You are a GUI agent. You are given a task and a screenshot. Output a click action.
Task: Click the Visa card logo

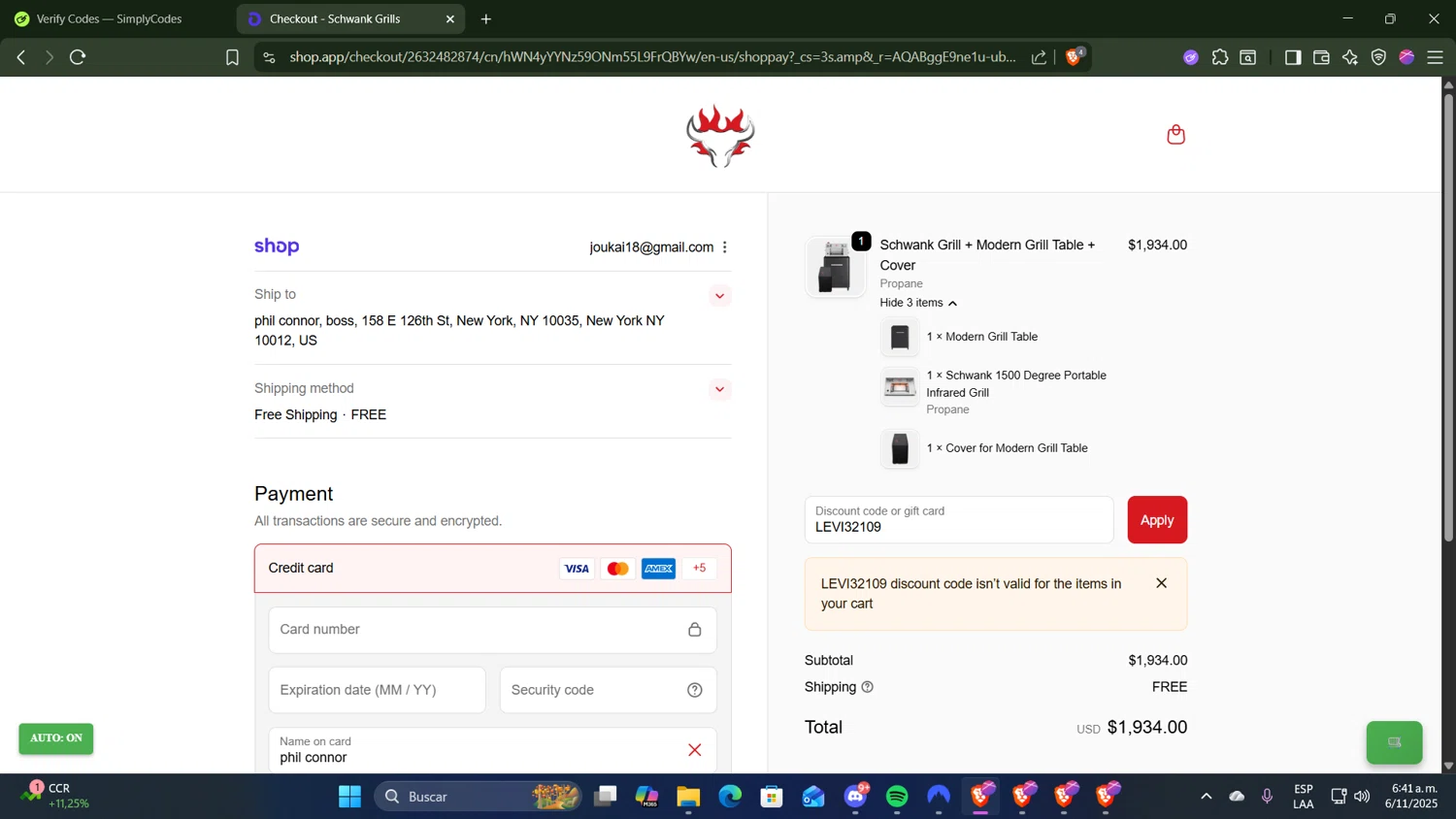[577, 569]
